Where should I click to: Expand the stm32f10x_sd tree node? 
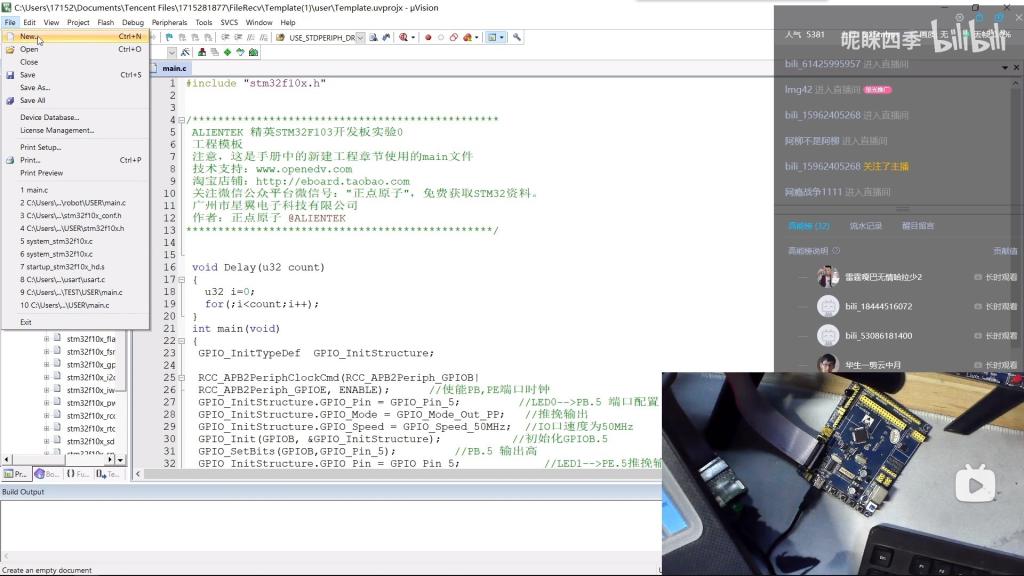click(x=46, y=441)
